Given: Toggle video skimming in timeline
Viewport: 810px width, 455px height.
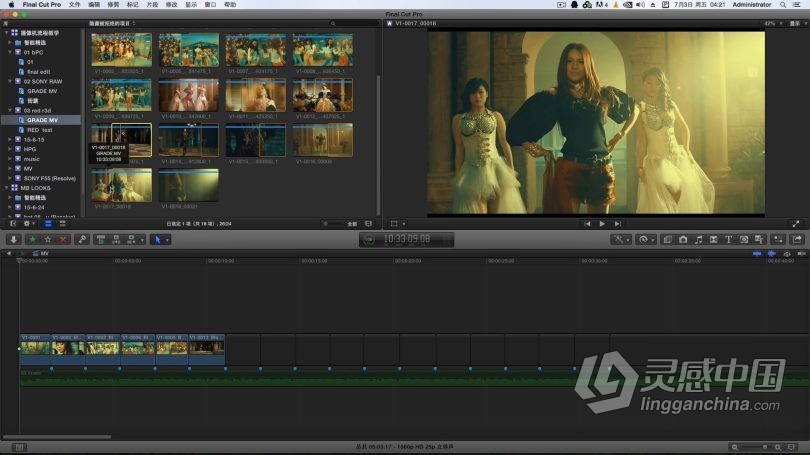Looking at the screenshot, I should [x=757, y=254].
